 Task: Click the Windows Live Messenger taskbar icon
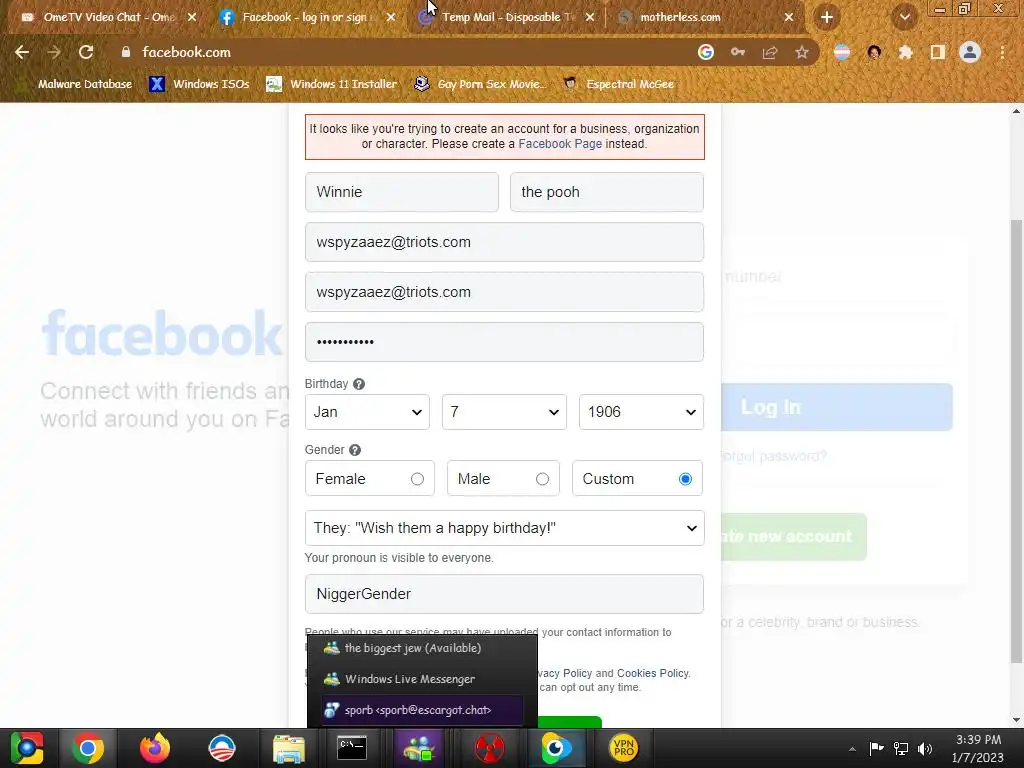419,748
